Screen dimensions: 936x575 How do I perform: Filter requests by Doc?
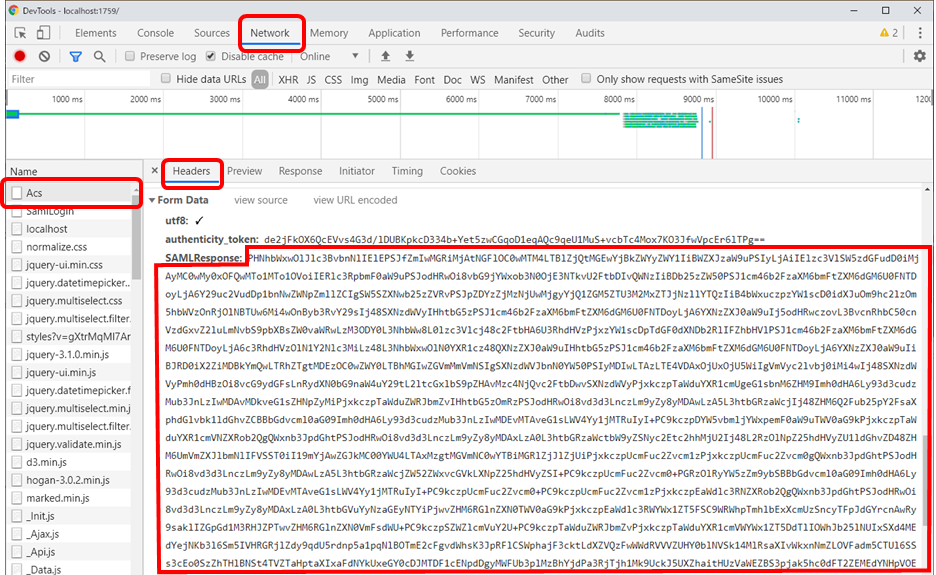point(452,79)
